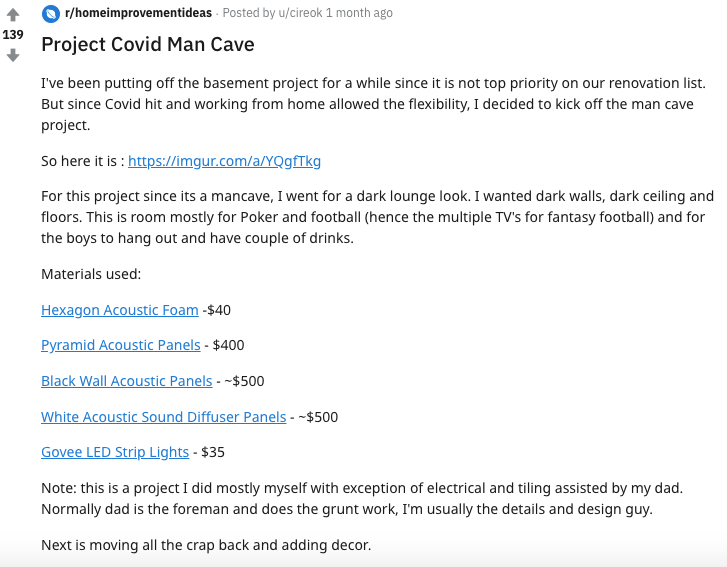Click the Materials used heading text
Image resolution: width=727 pixels, height=567 pixels.
(x=91, y=274)
